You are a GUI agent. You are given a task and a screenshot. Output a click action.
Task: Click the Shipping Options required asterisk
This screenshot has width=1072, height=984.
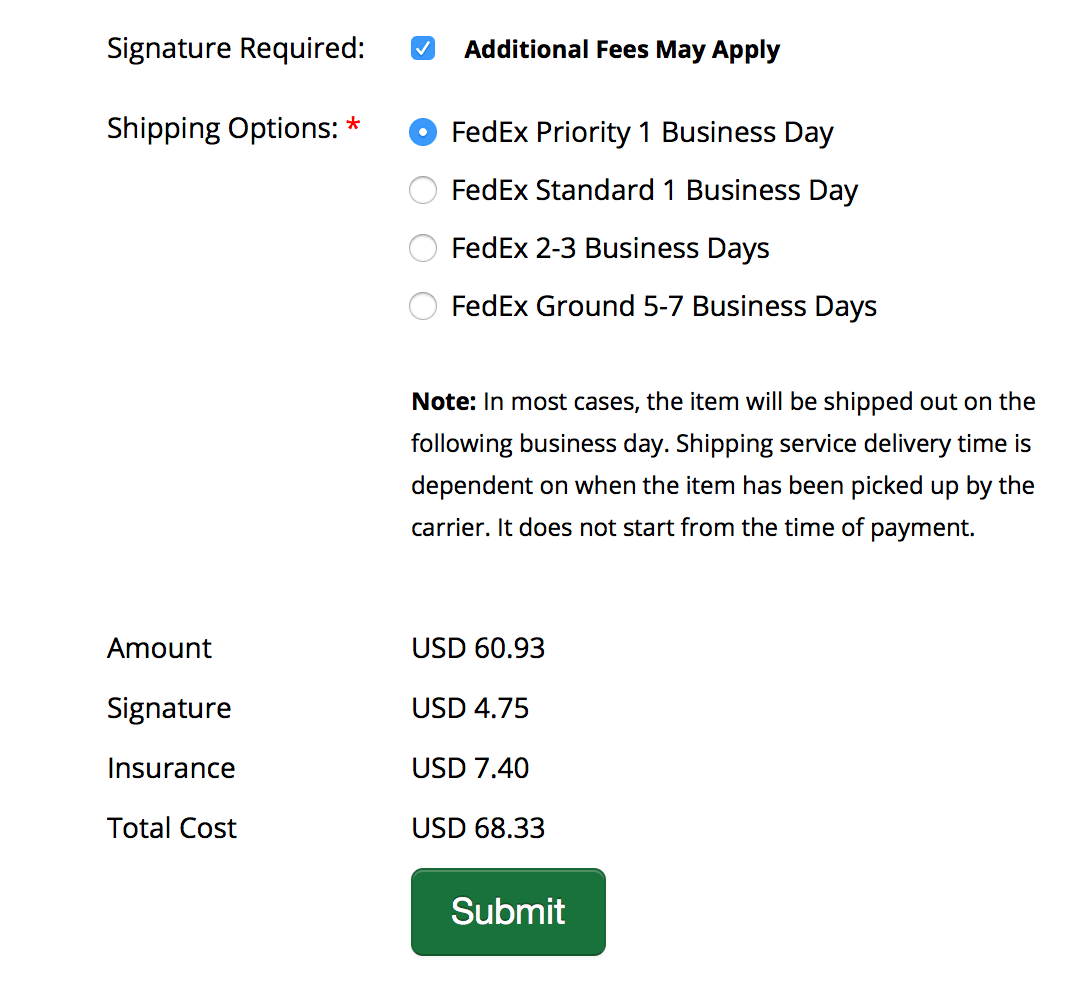[x=353, y=122]
